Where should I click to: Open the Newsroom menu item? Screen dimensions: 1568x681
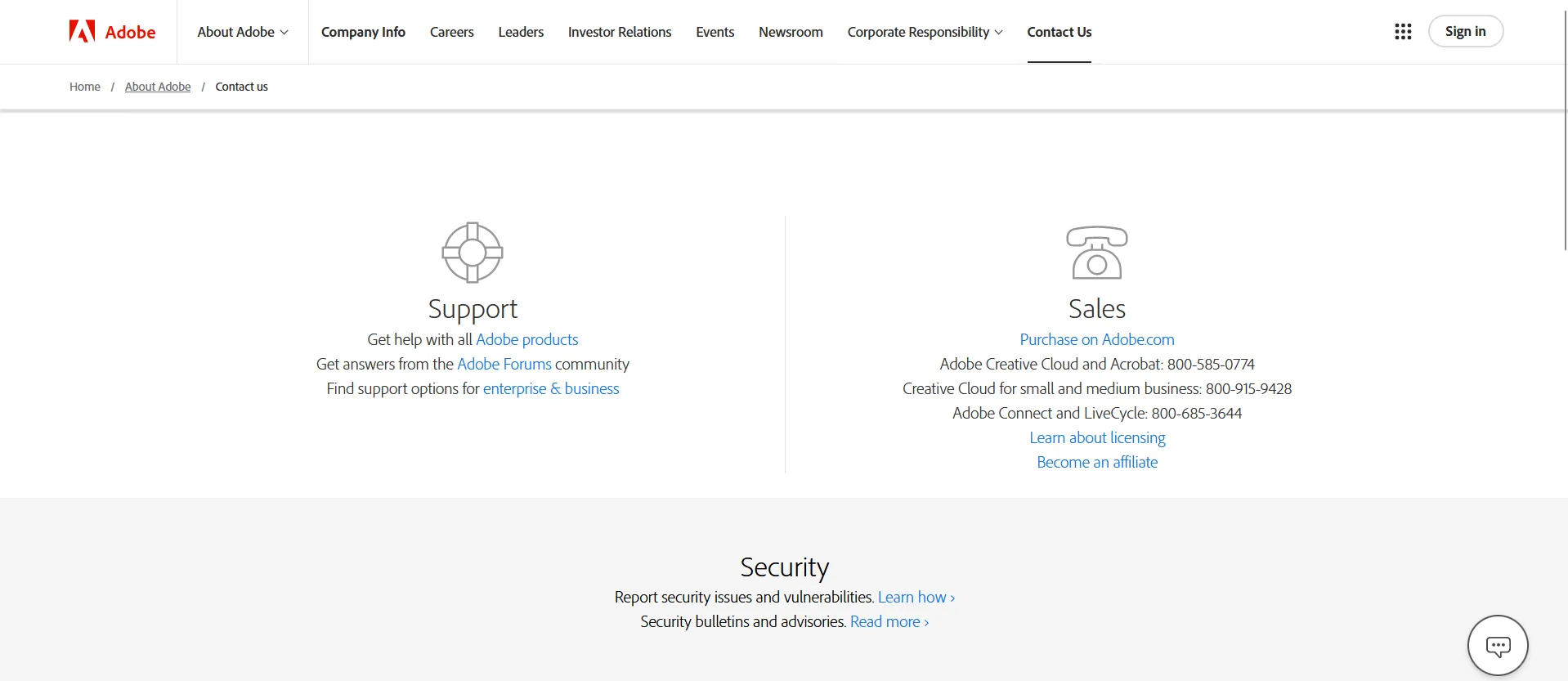(x=791, y=32)
